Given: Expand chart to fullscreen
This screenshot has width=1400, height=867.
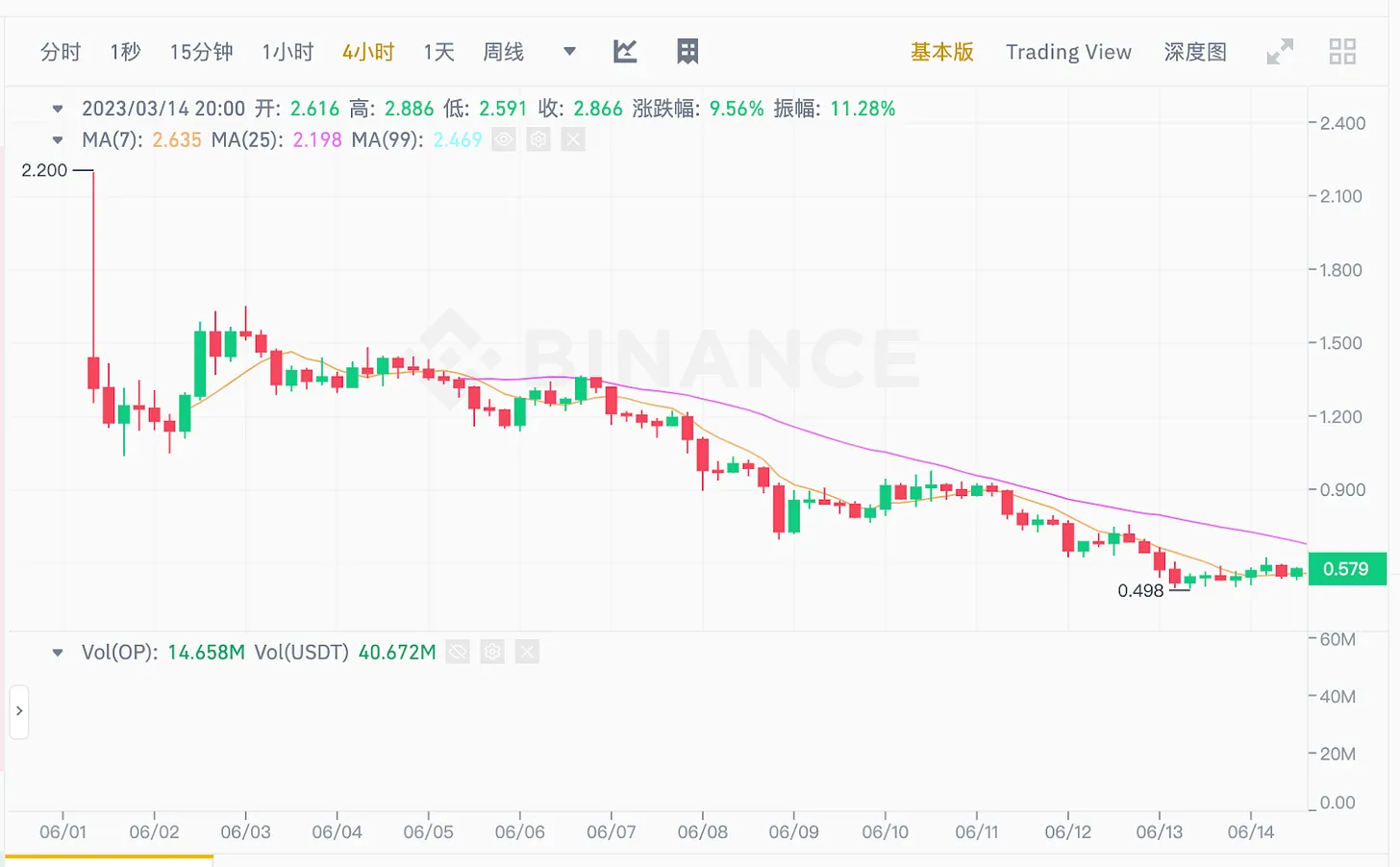Looking at the screenshot, I should 1280,51.
